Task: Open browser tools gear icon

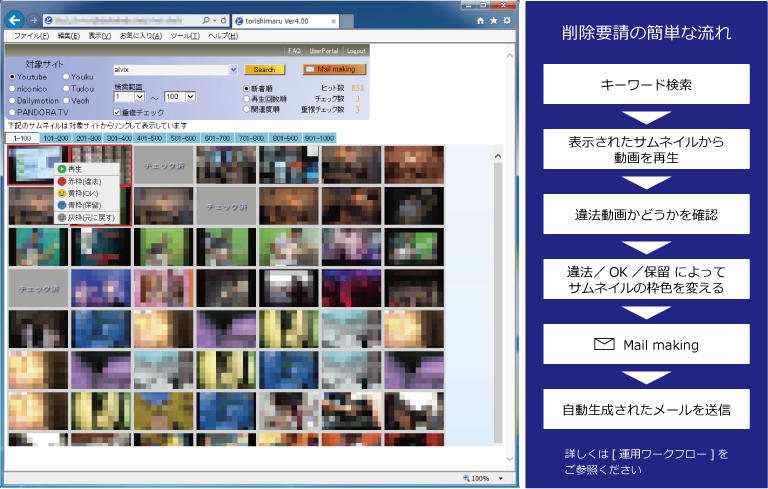Action: pos(507,21)
